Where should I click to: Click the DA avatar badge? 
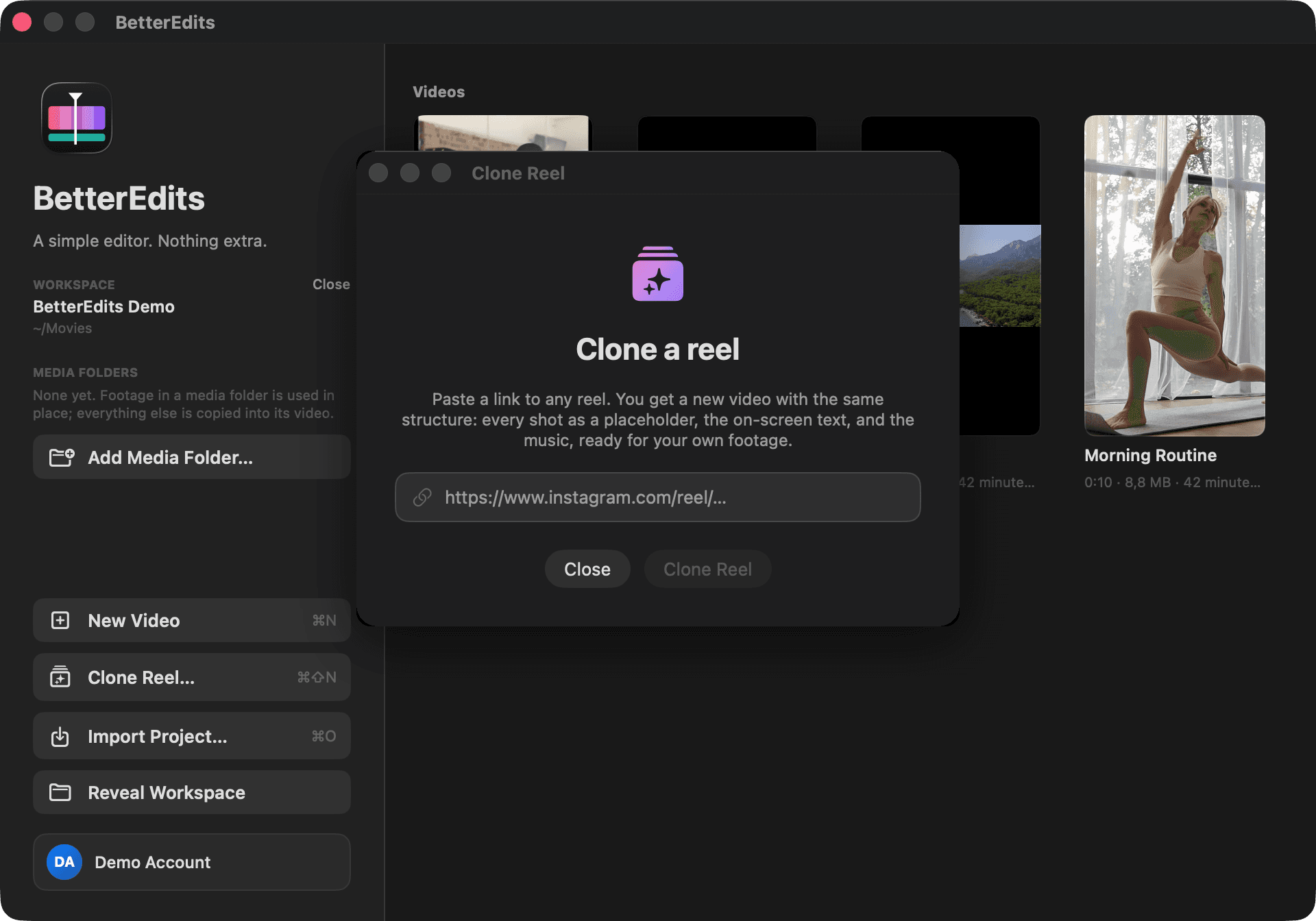coord(64,862)
